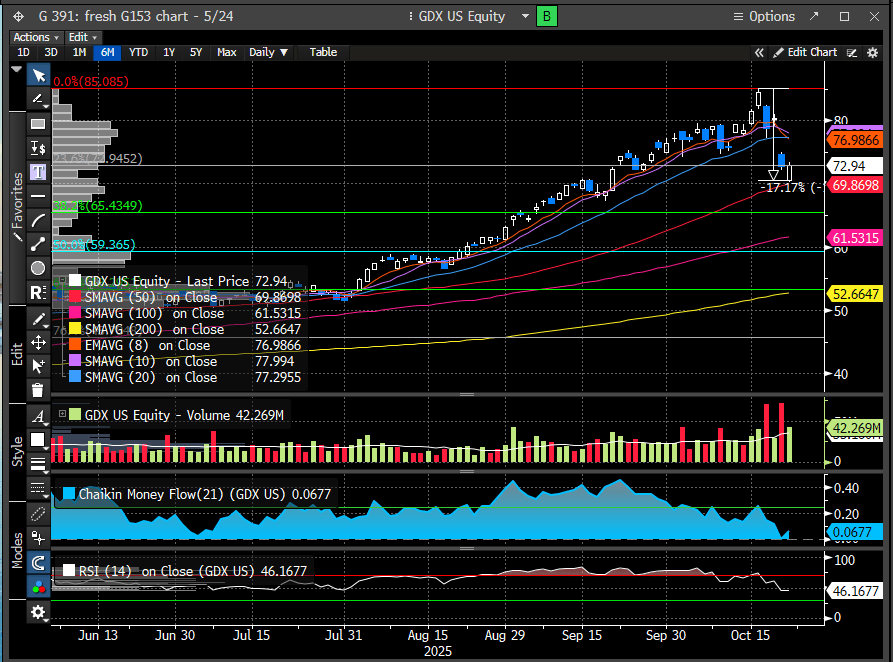The width and height of the screenshot is (893, 662).
Task: Open the line-drawing pencil tool in Favorites
Action: tap(38, 99)
